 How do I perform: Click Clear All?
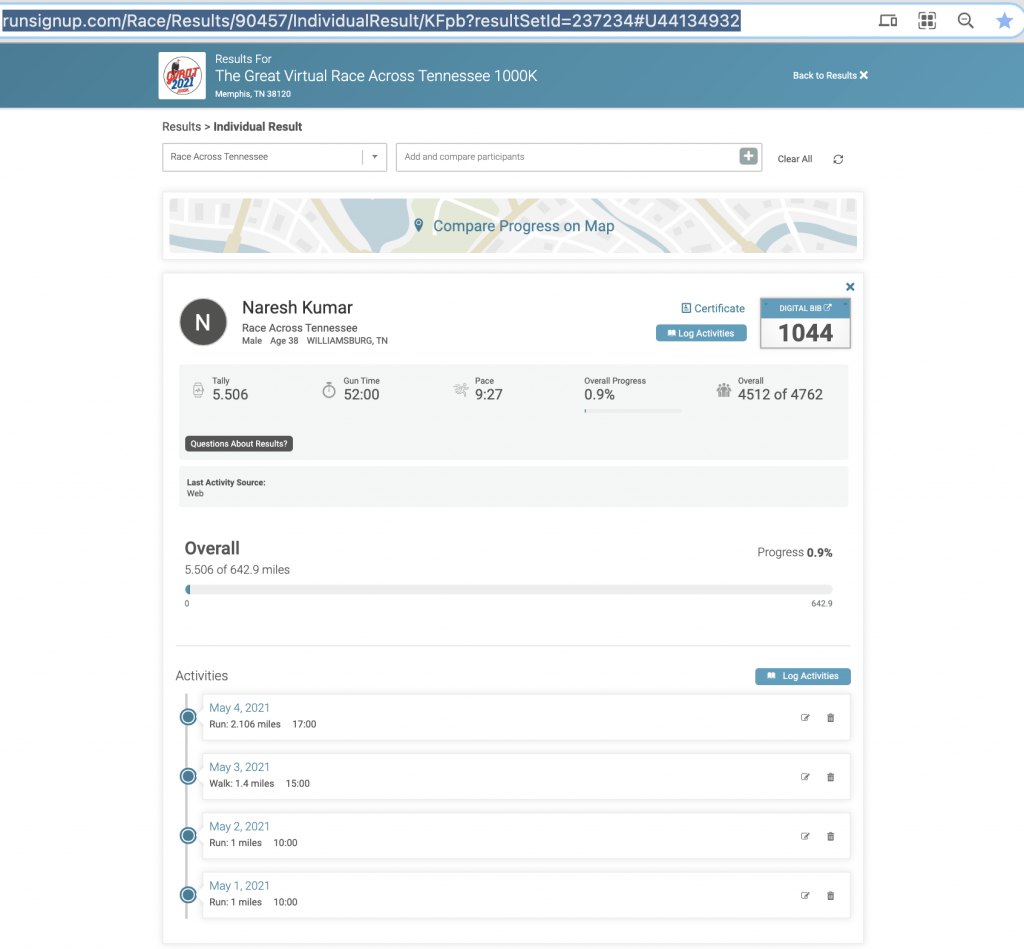(x=795, y=159)
